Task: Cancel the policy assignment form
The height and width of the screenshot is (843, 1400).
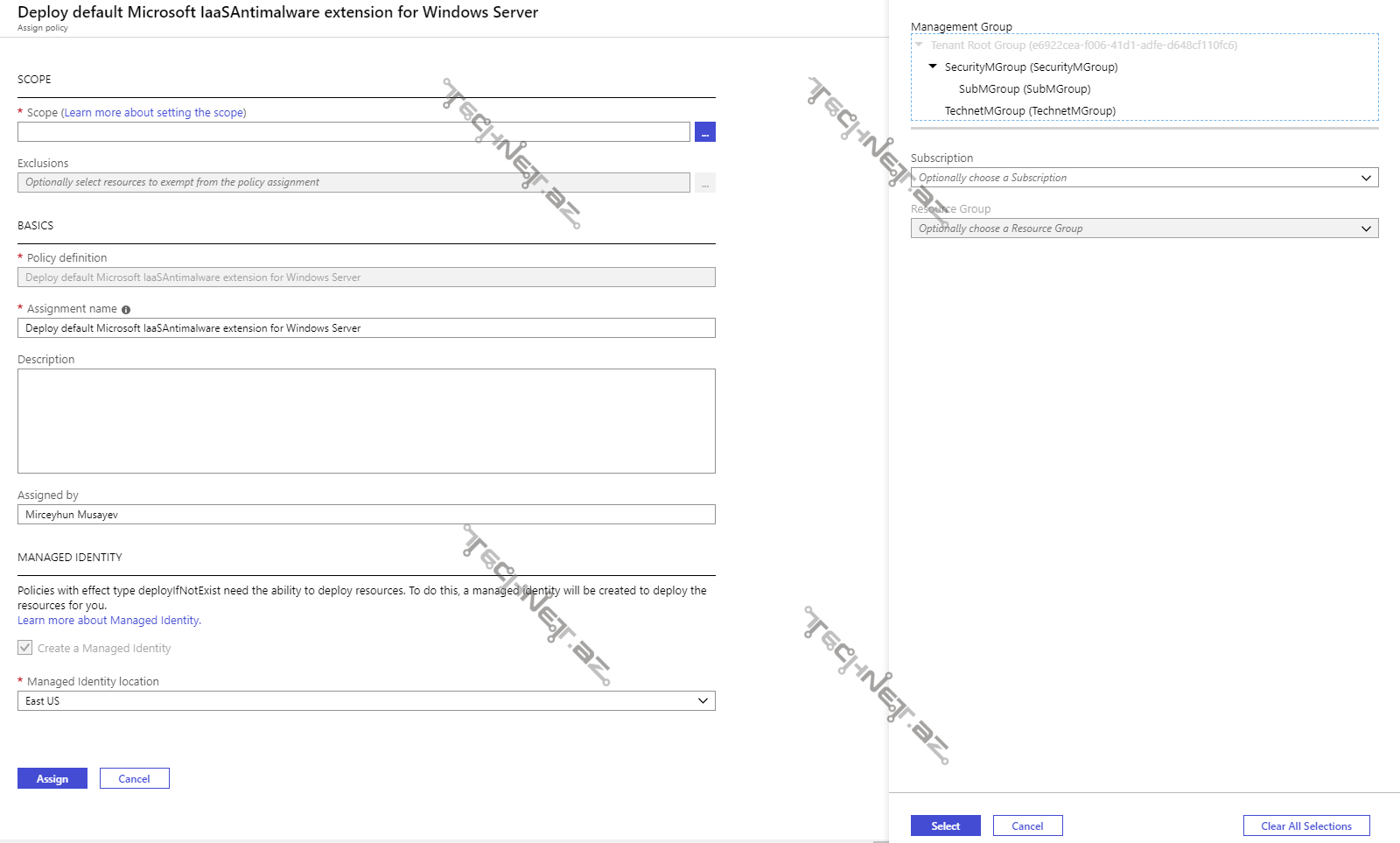Action: click(x=134, y=779)
